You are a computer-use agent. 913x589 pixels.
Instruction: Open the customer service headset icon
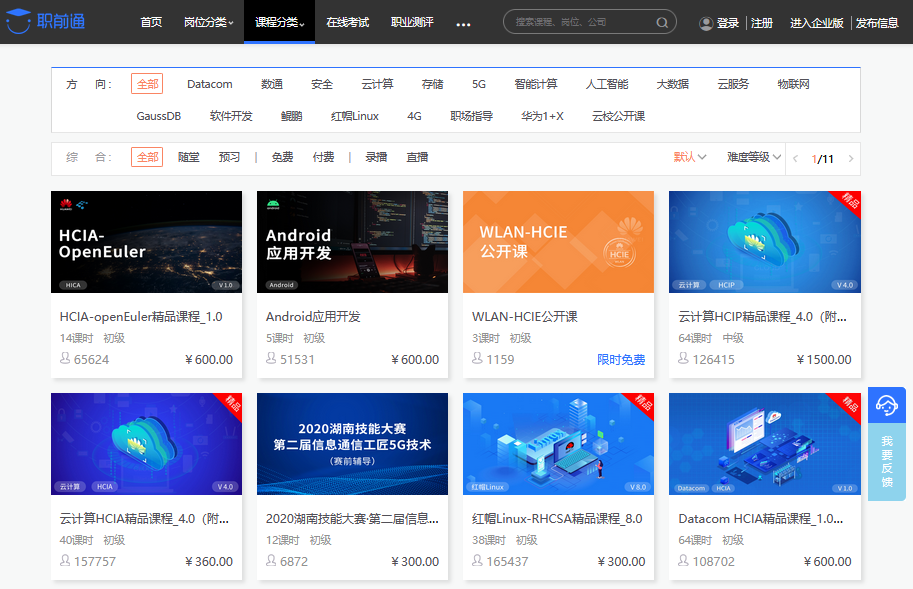click(x=887, y=405)
